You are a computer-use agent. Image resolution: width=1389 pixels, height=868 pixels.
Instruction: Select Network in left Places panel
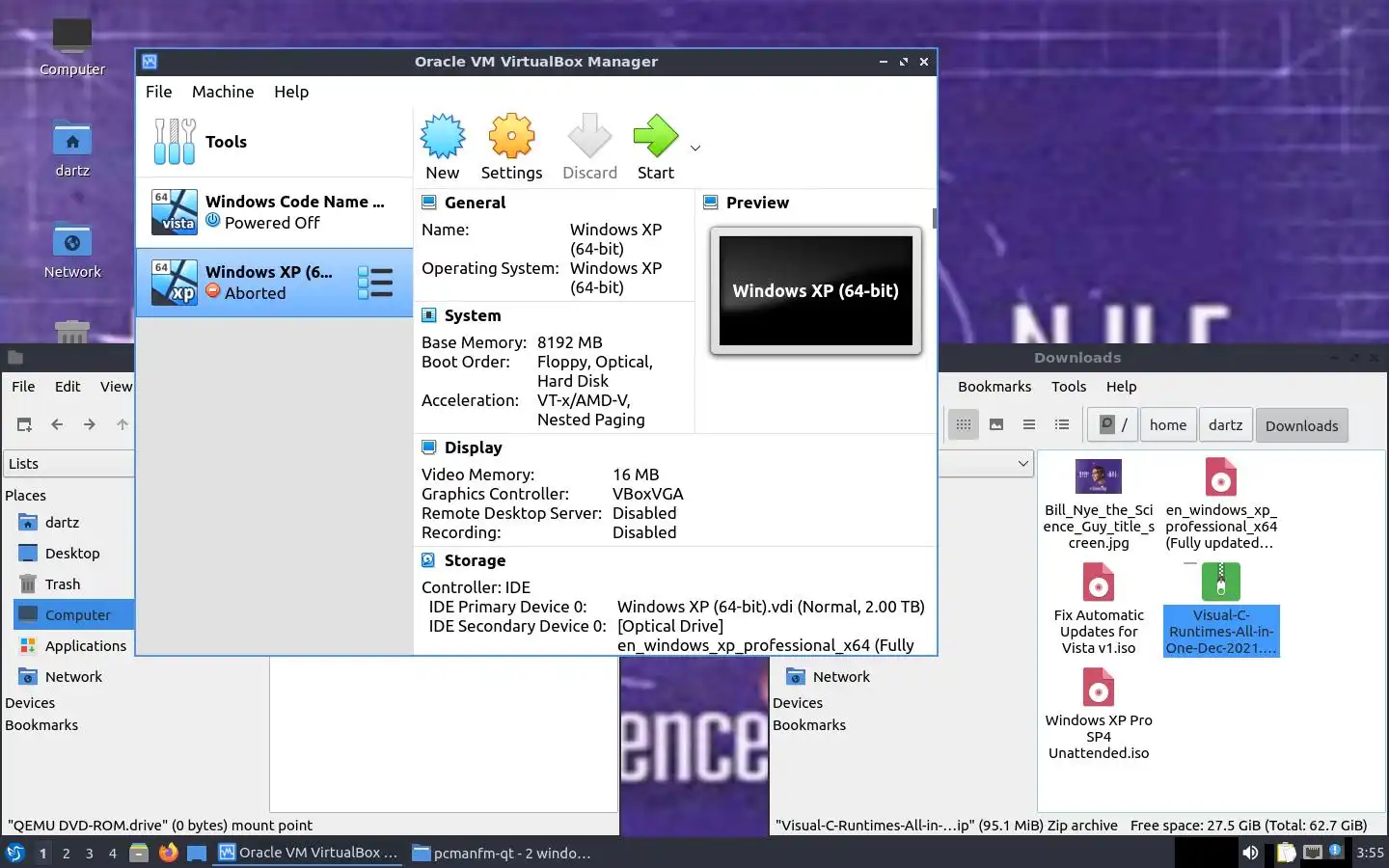point(73,677)
